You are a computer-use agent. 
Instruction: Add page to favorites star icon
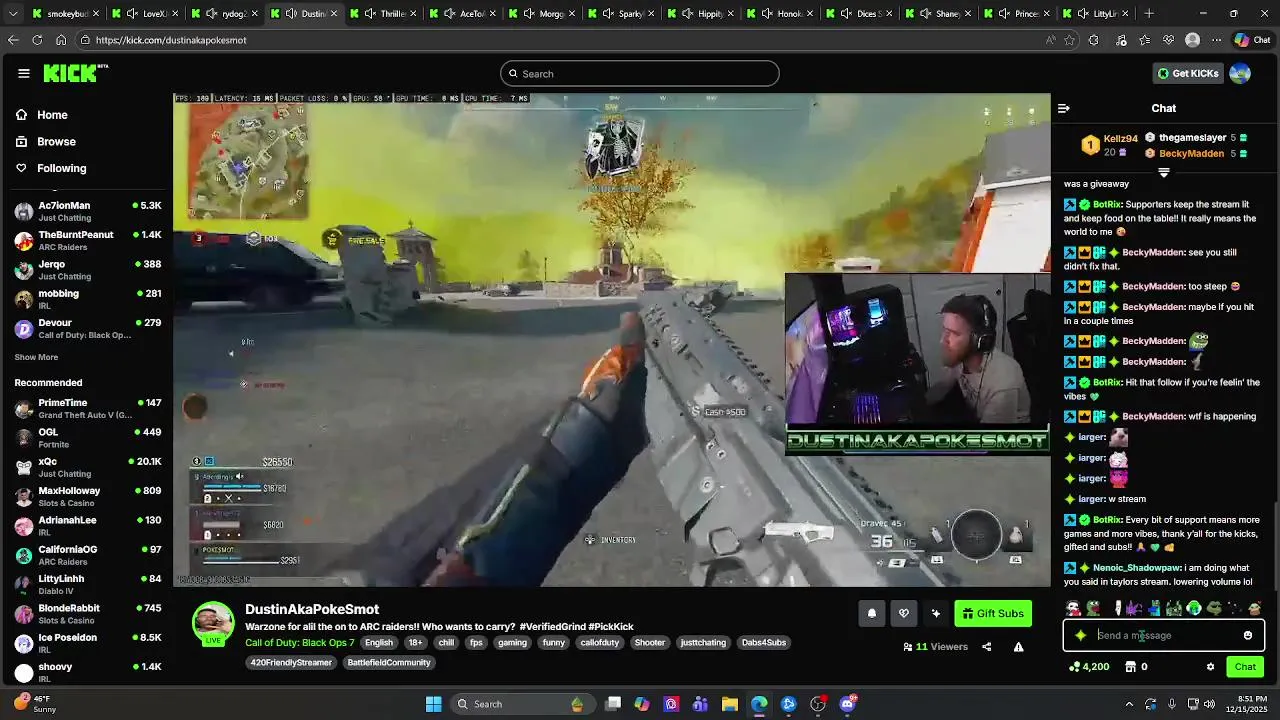1070,40
